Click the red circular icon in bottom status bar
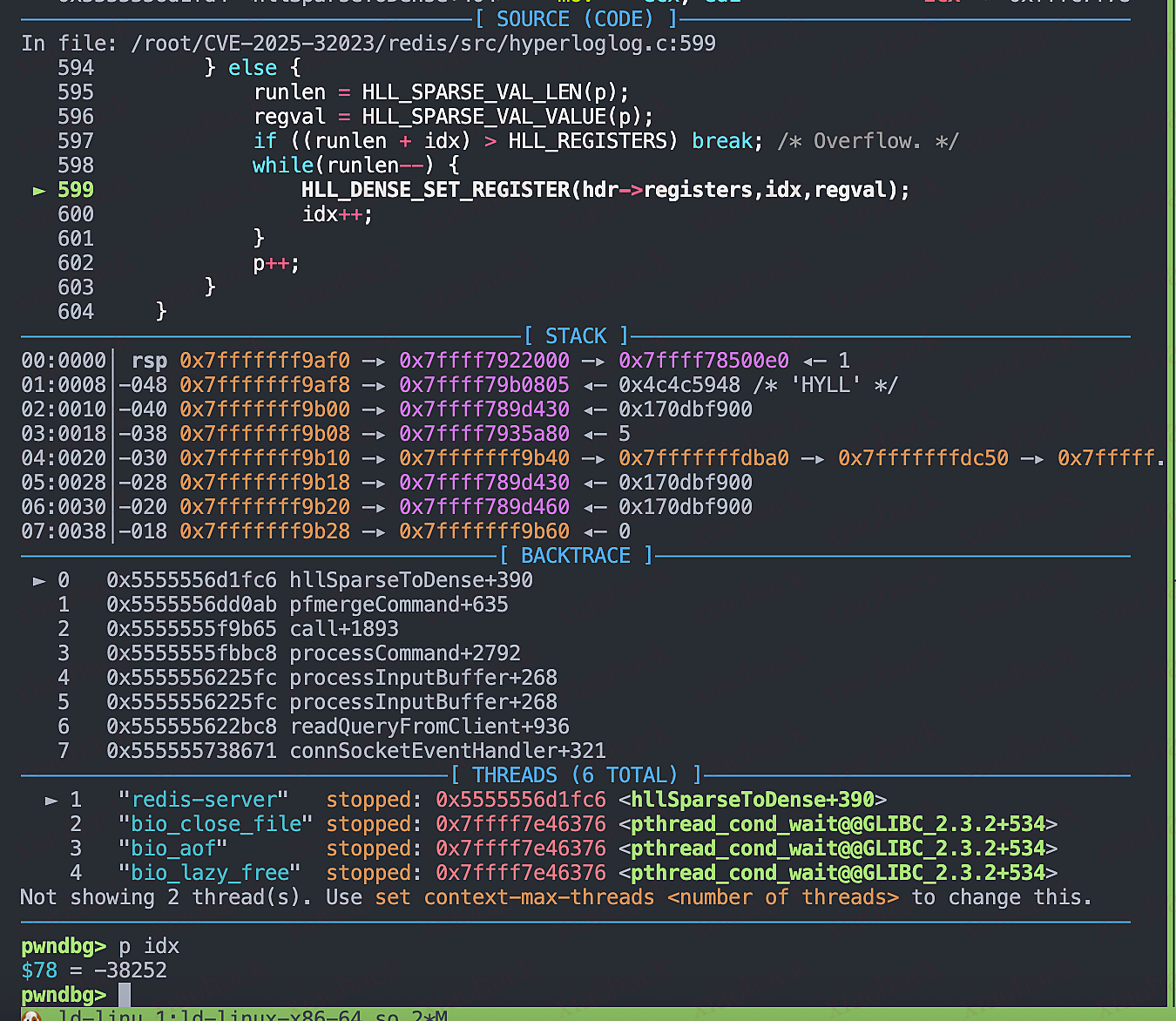 (x=32, y=1015)
